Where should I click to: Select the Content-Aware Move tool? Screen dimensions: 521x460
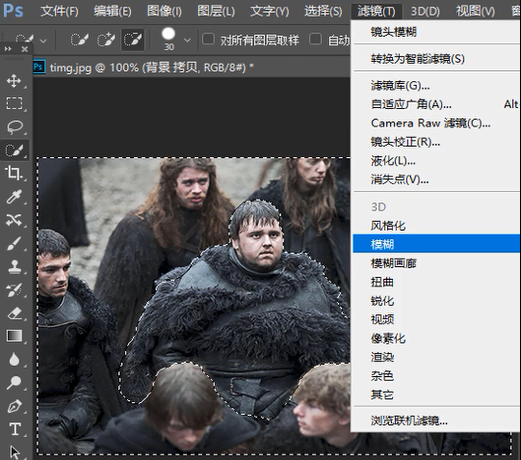14,220
